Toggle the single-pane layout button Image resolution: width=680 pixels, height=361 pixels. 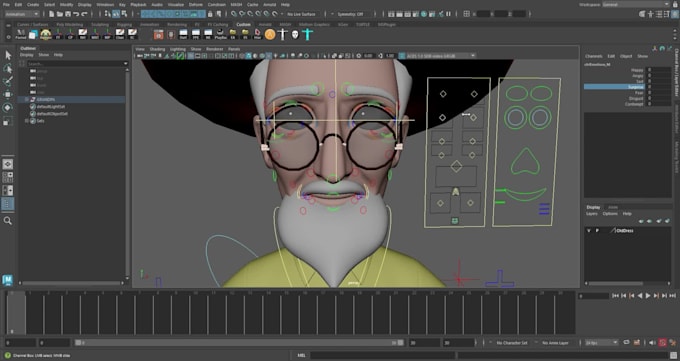(x=8, y=164)
